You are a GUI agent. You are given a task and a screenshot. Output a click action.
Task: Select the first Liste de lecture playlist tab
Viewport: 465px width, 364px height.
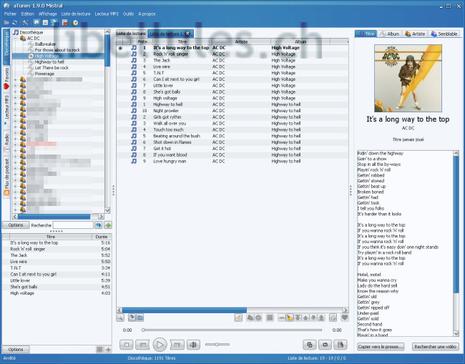[x=131, y=34]
